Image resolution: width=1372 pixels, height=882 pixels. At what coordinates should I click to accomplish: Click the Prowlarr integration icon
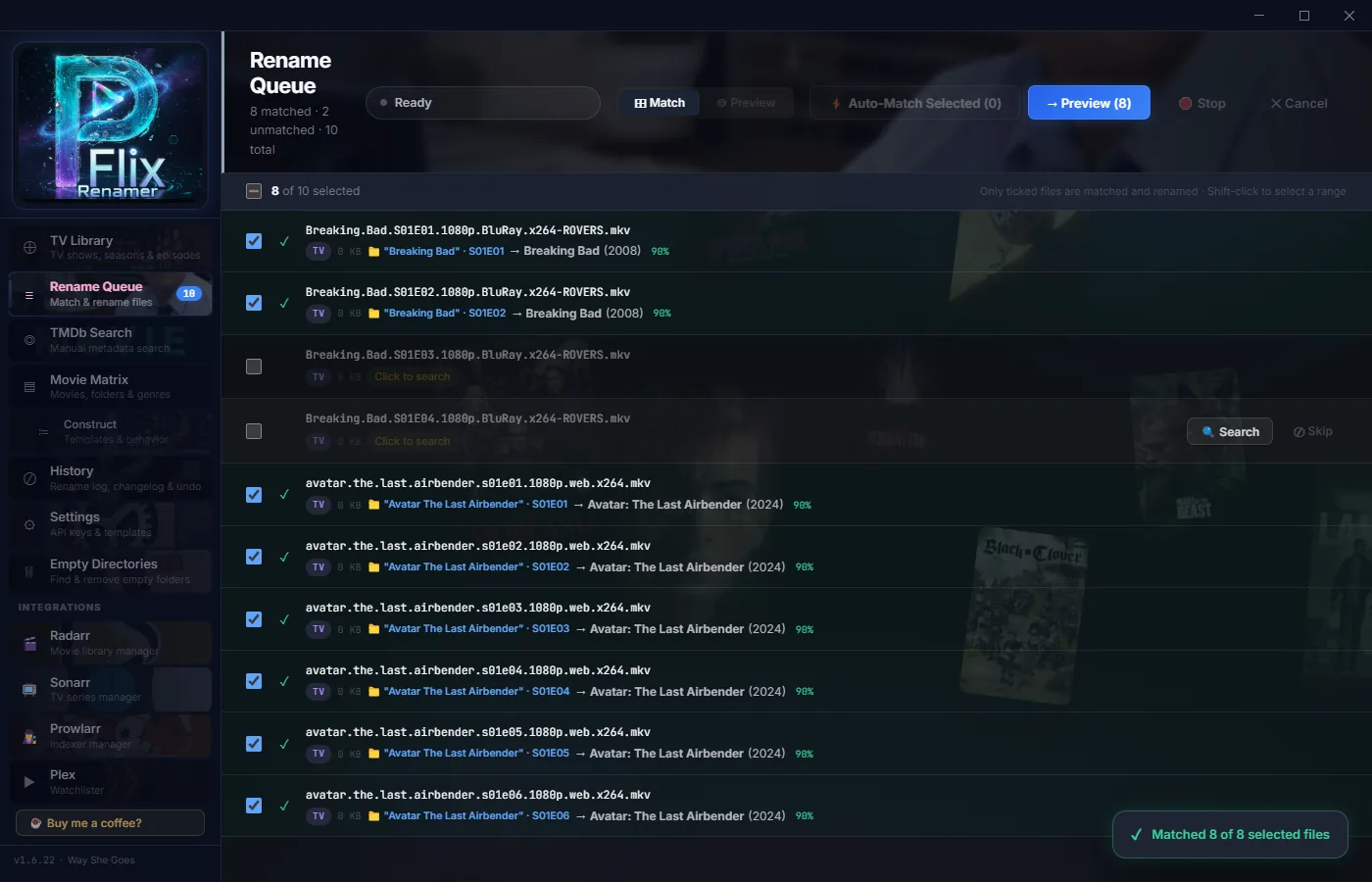29,736
